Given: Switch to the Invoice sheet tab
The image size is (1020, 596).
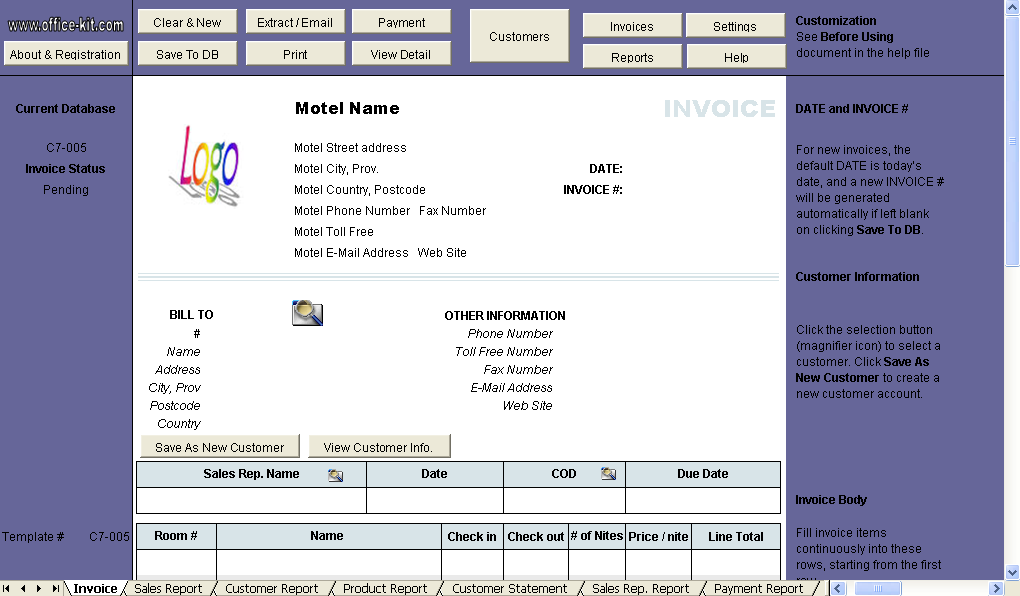Looking at the screenshot, I should (x=95, y=588).
